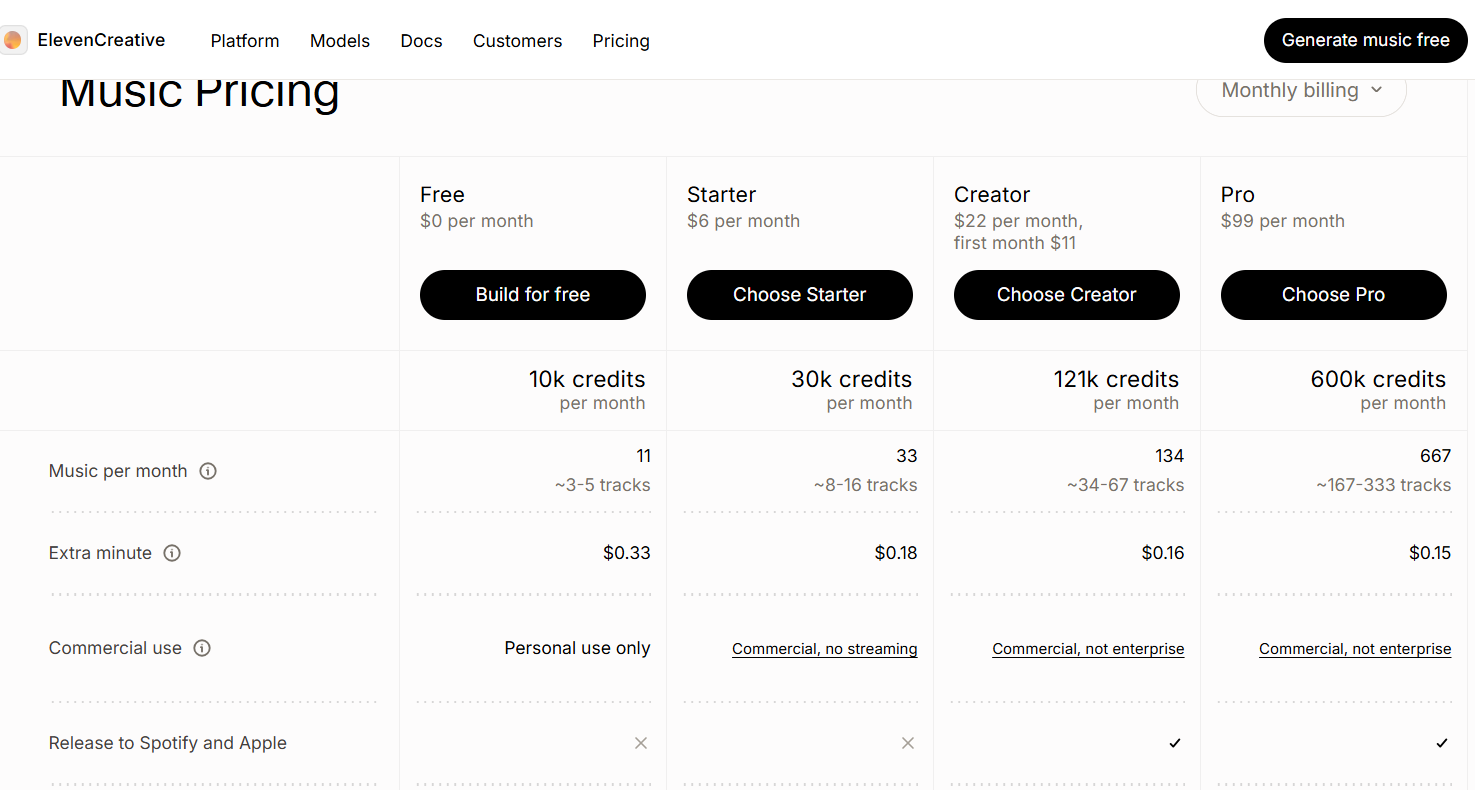The width and height of the screenshot is (1475, 790).
Task: Choose the Creator plan
Action: (1067, 295)
